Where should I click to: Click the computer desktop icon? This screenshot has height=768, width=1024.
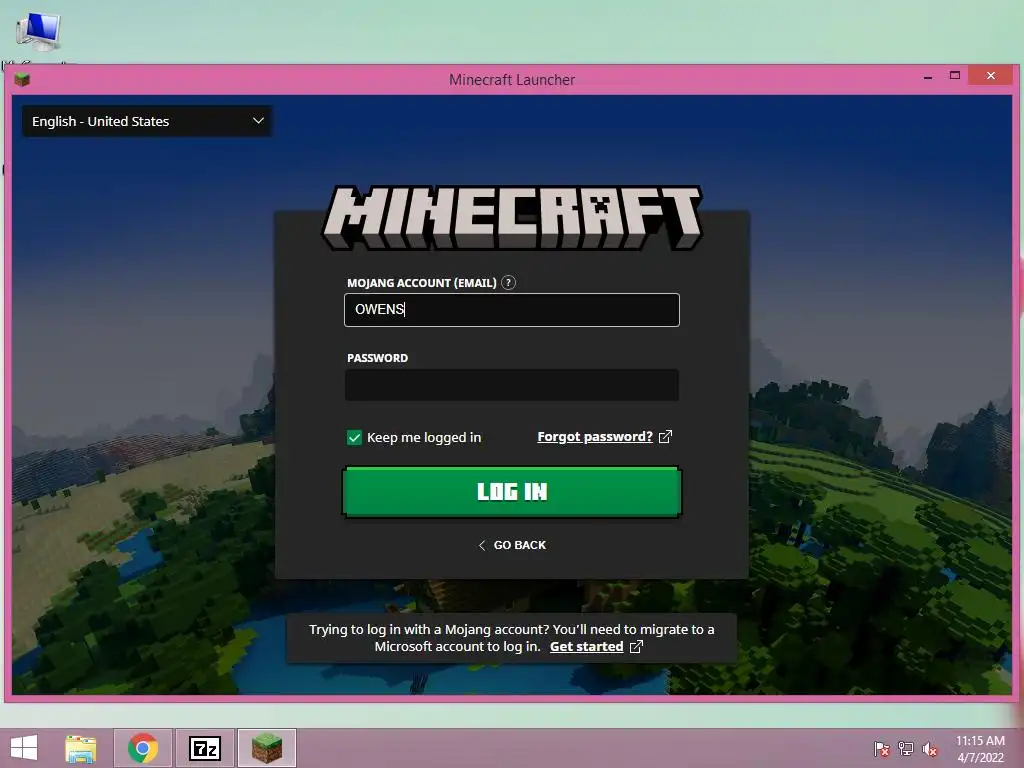39,31
